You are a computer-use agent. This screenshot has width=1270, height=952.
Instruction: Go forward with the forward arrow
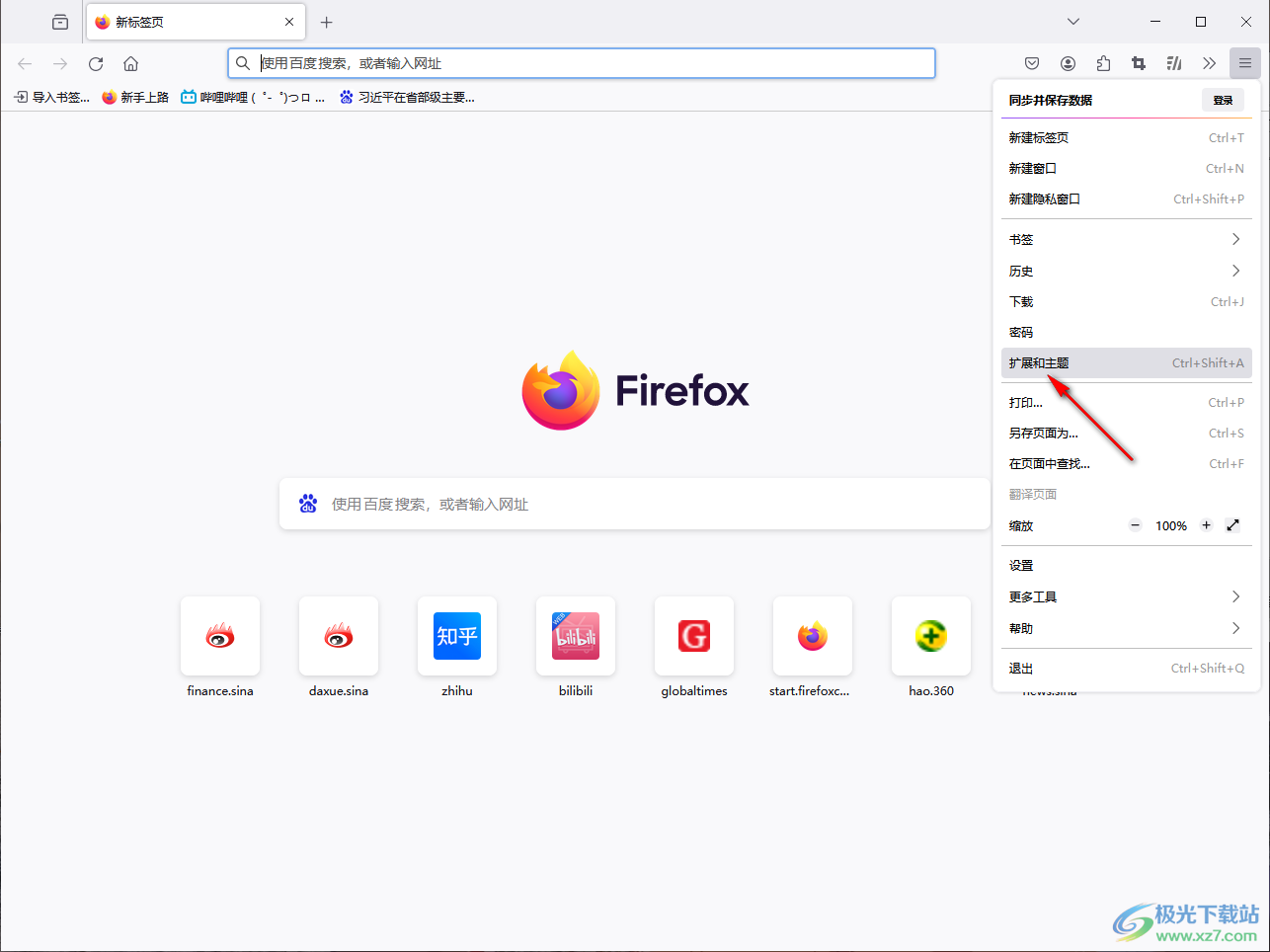tap(60, 63)
